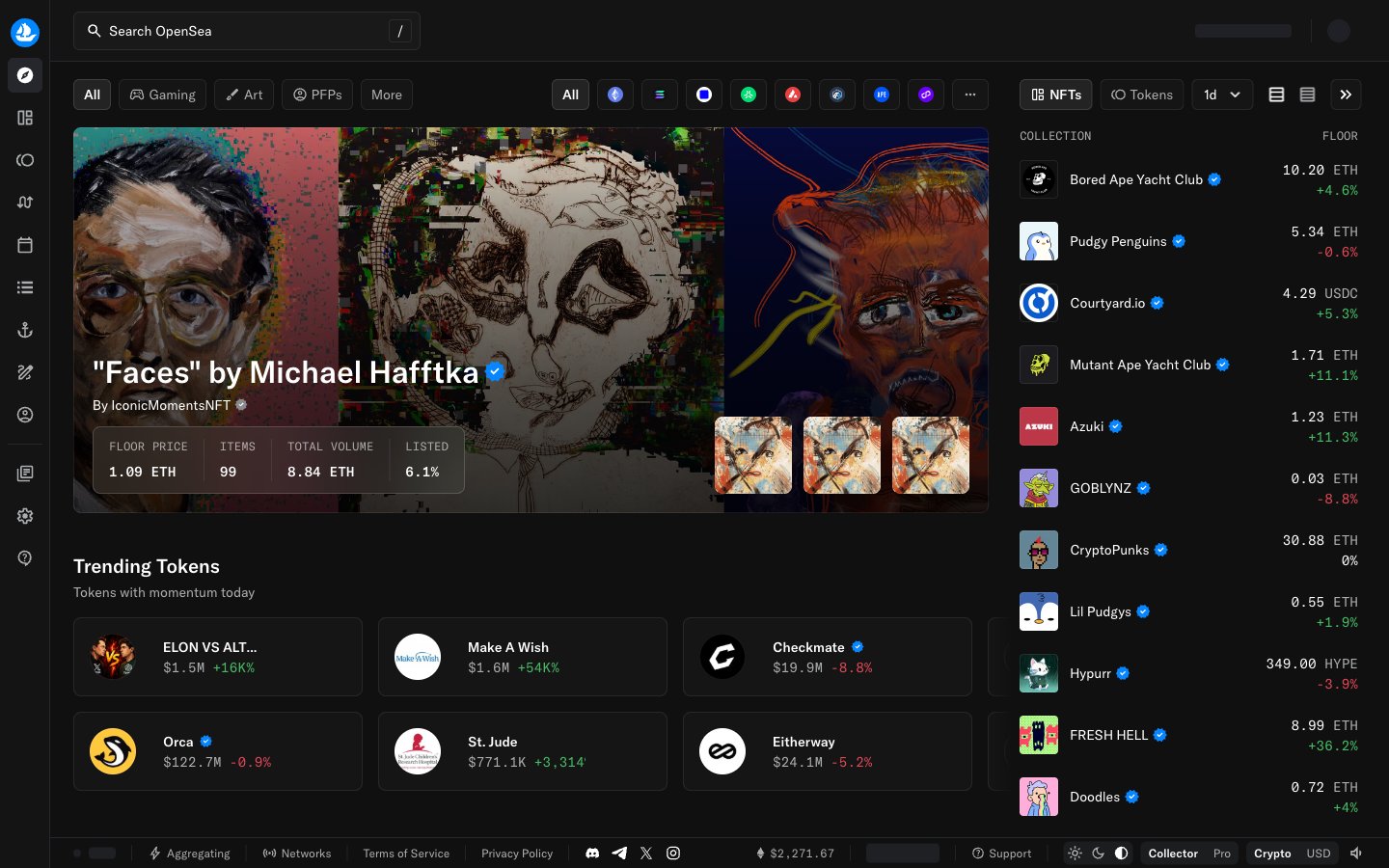Screen dimensions: 1389x868
Task: Expand more chain filters ellipsis button
Action: pos(970,95)
